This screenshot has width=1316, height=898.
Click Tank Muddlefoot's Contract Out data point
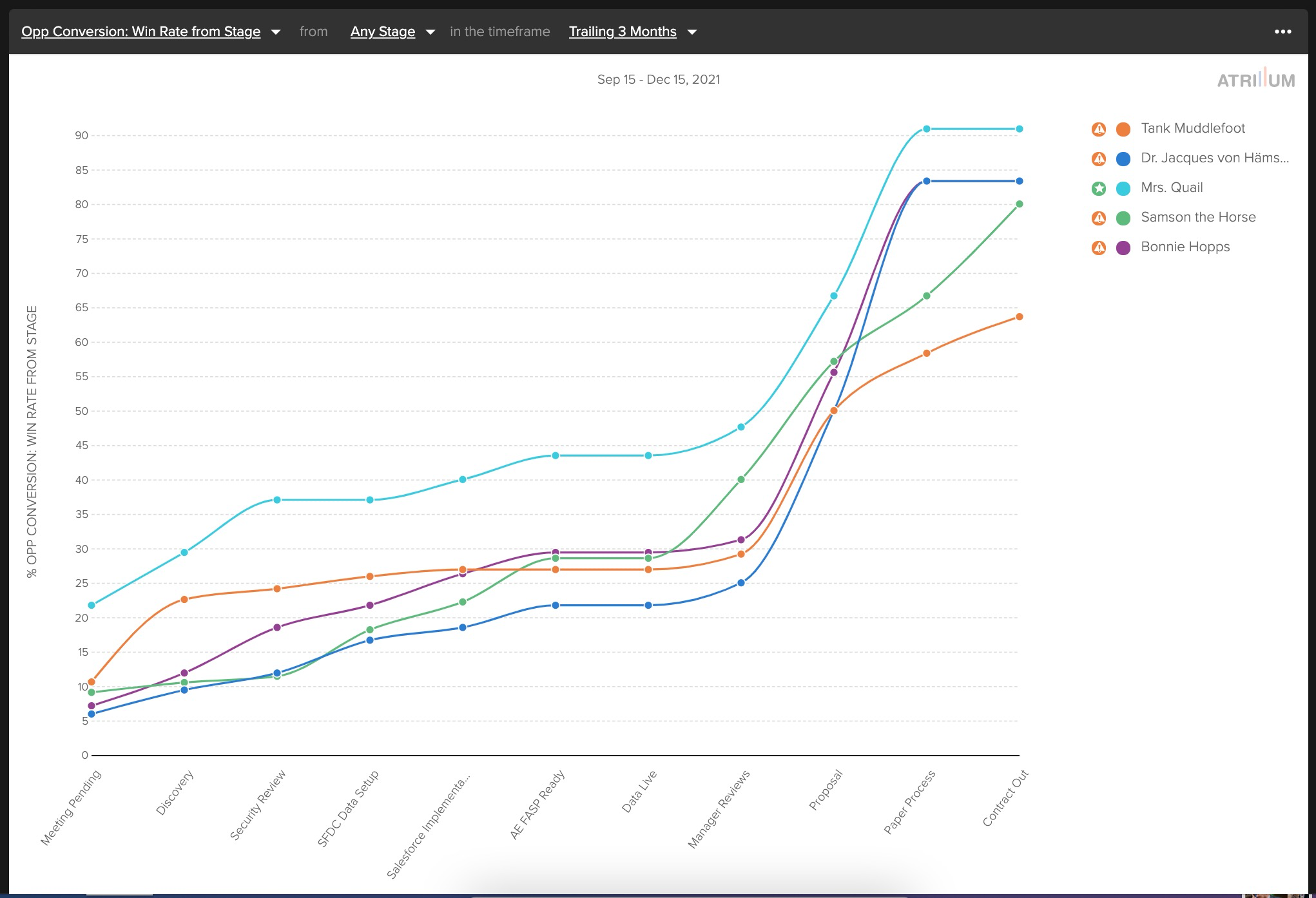[1020, 316]
